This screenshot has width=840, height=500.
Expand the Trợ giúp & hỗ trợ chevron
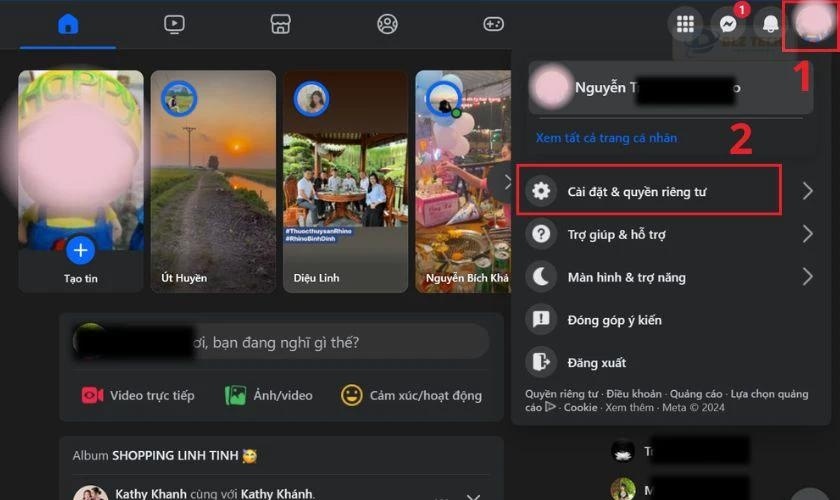point(807,234)
